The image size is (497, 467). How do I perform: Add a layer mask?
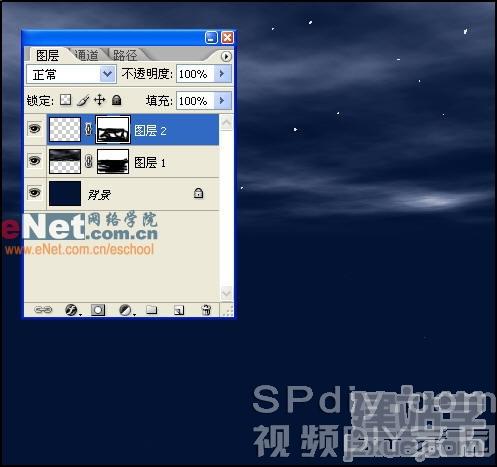click(x=98, y=310)
